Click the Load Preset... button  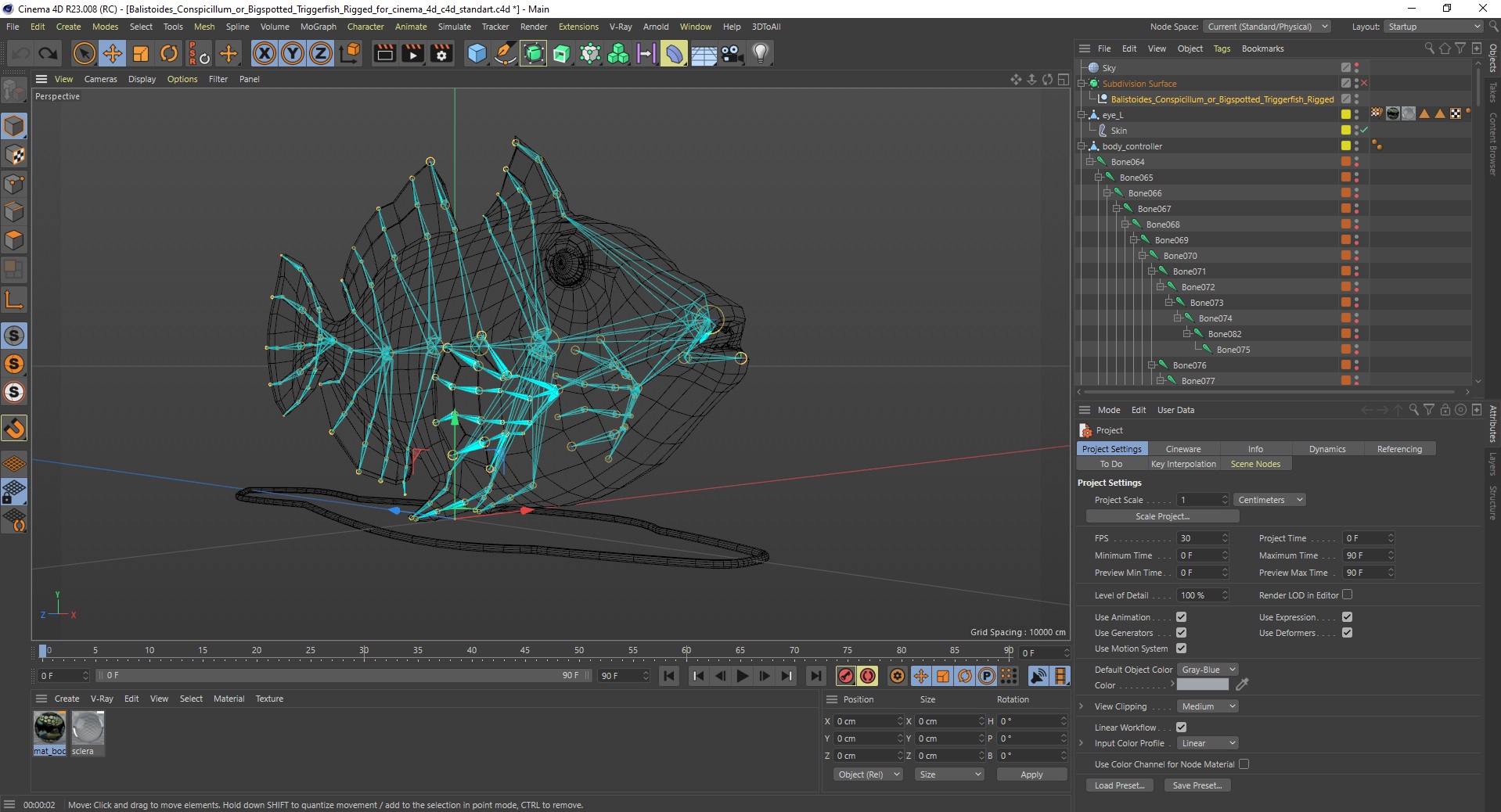click(1119, 785)
